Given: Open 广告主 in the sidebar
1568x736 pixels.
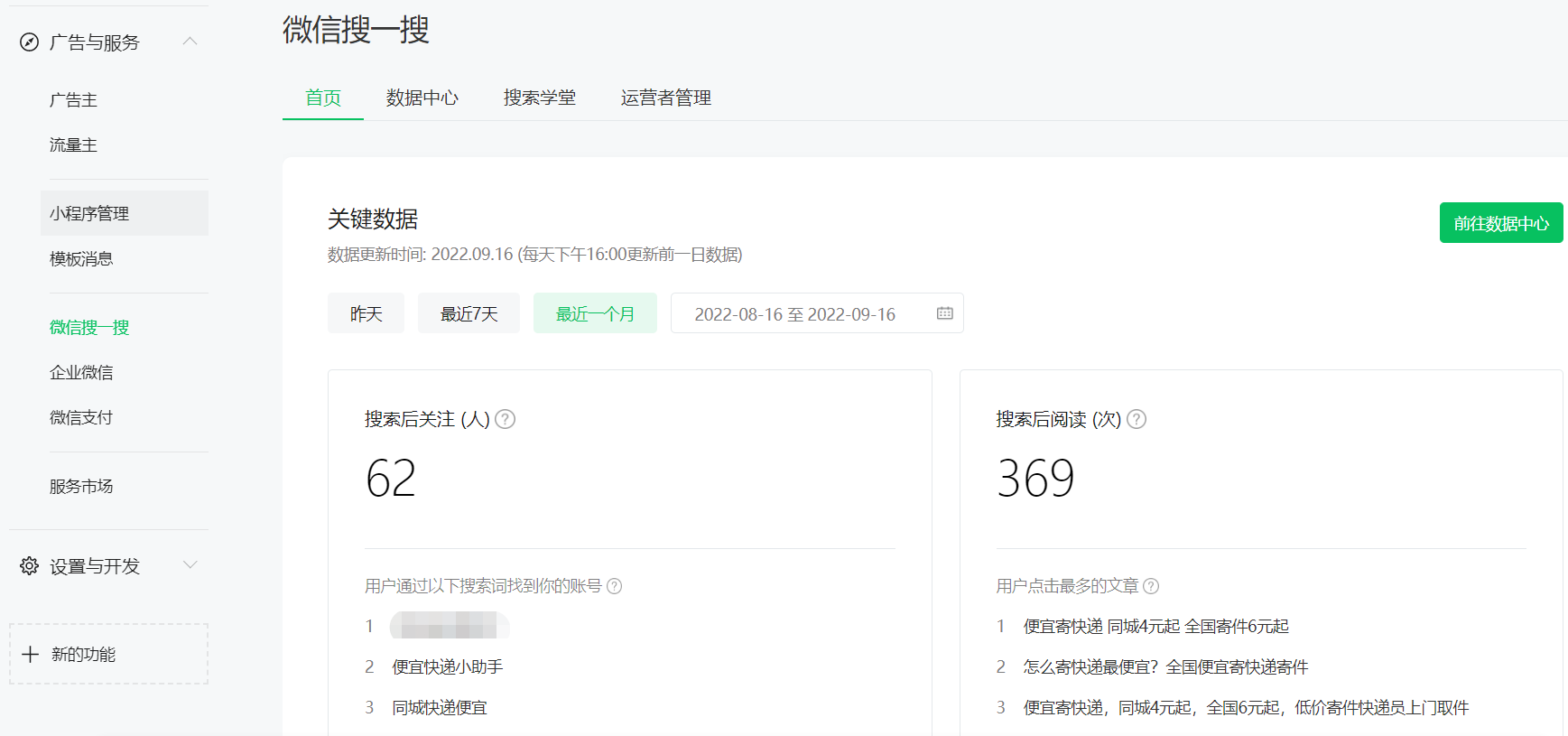Looking at the screenshot, I should click(73, 100).
